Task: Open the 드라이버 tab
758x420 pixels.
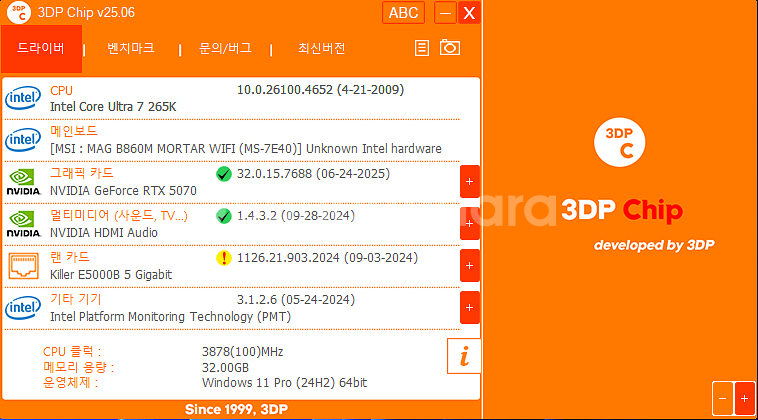Action: point(41,48)
